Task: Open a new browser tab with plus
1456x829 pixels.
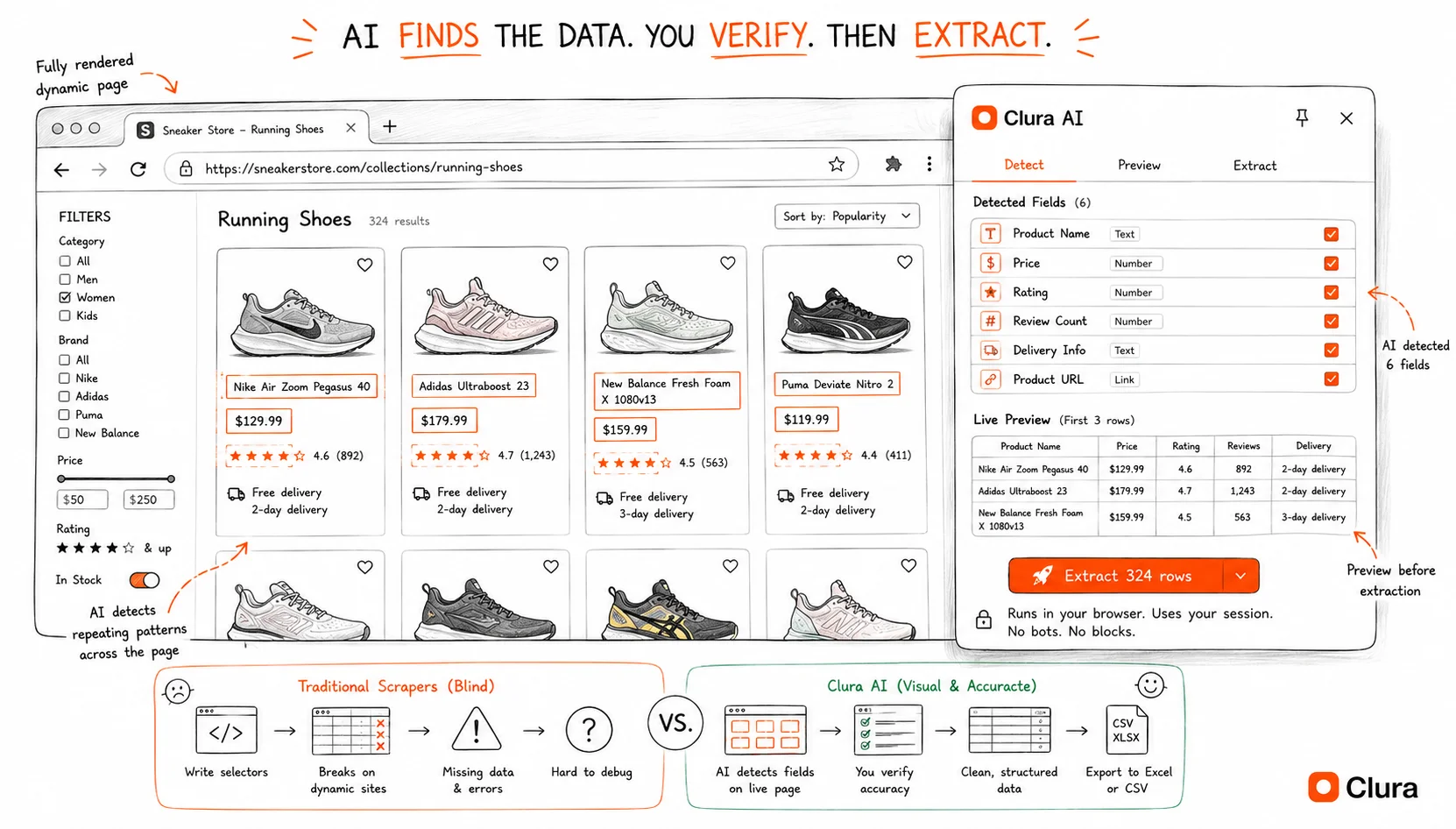Action: point(390,127)
